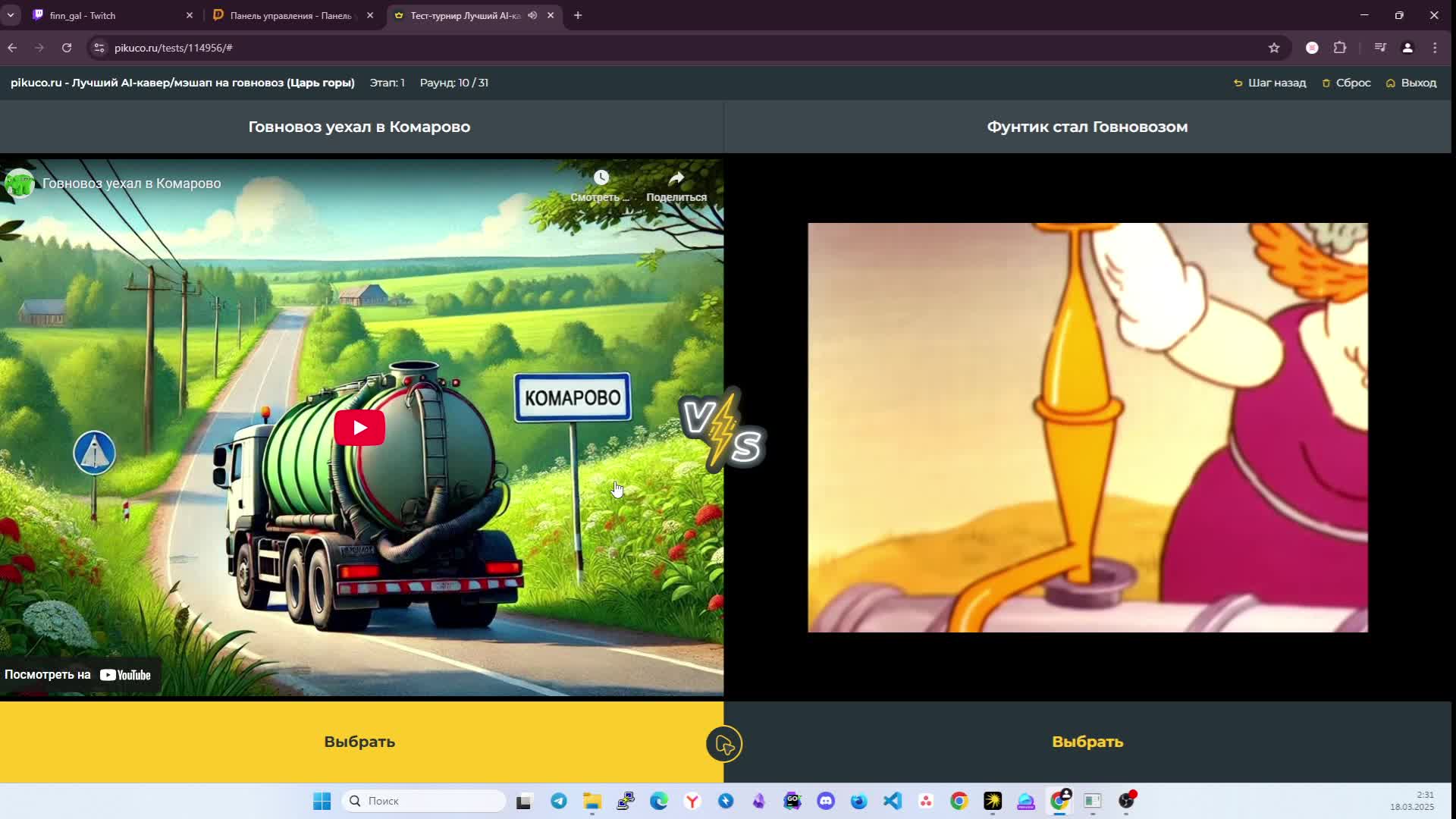Click the address bar URL pikuco.ru/tests/114956/#
This screenshot has width=1456, height=819.
174,48
